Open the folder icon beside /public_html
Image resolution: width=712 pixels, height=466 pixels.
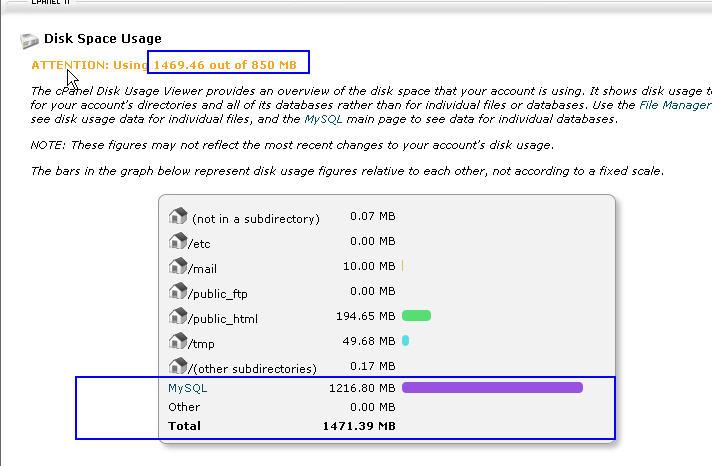tap(178, 317)
